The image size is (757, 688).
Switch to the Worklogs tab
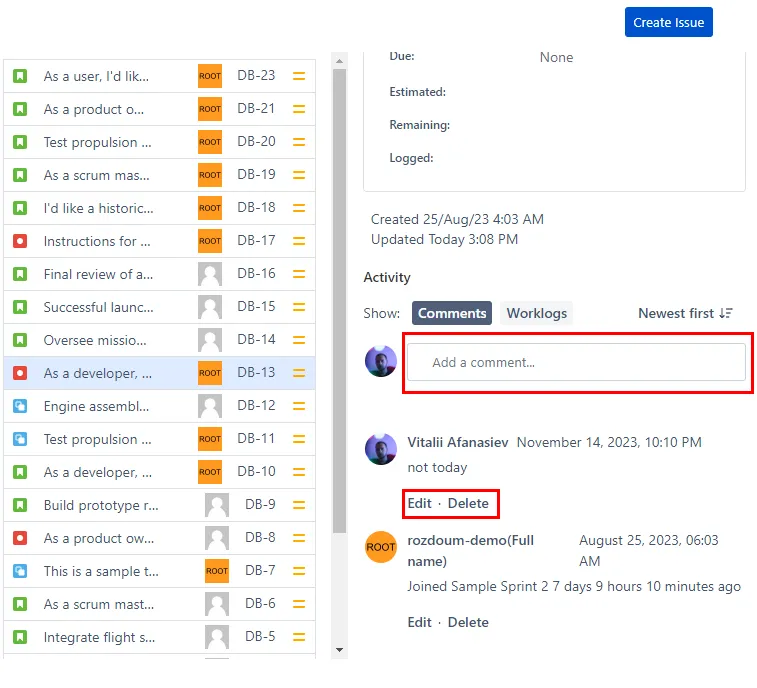[536, 313]
